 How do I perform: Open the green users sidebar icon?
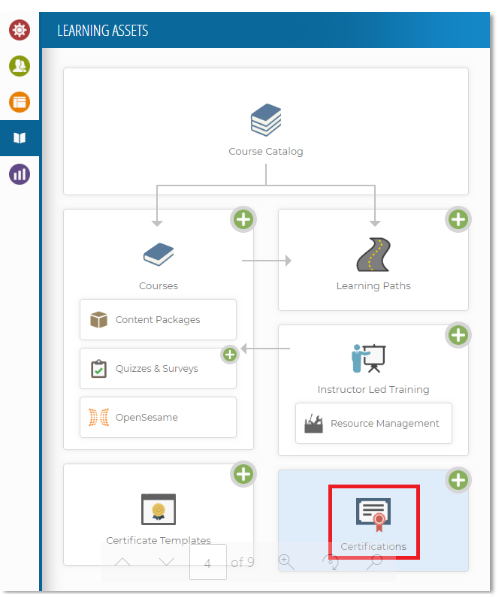(x=19, y=66)
